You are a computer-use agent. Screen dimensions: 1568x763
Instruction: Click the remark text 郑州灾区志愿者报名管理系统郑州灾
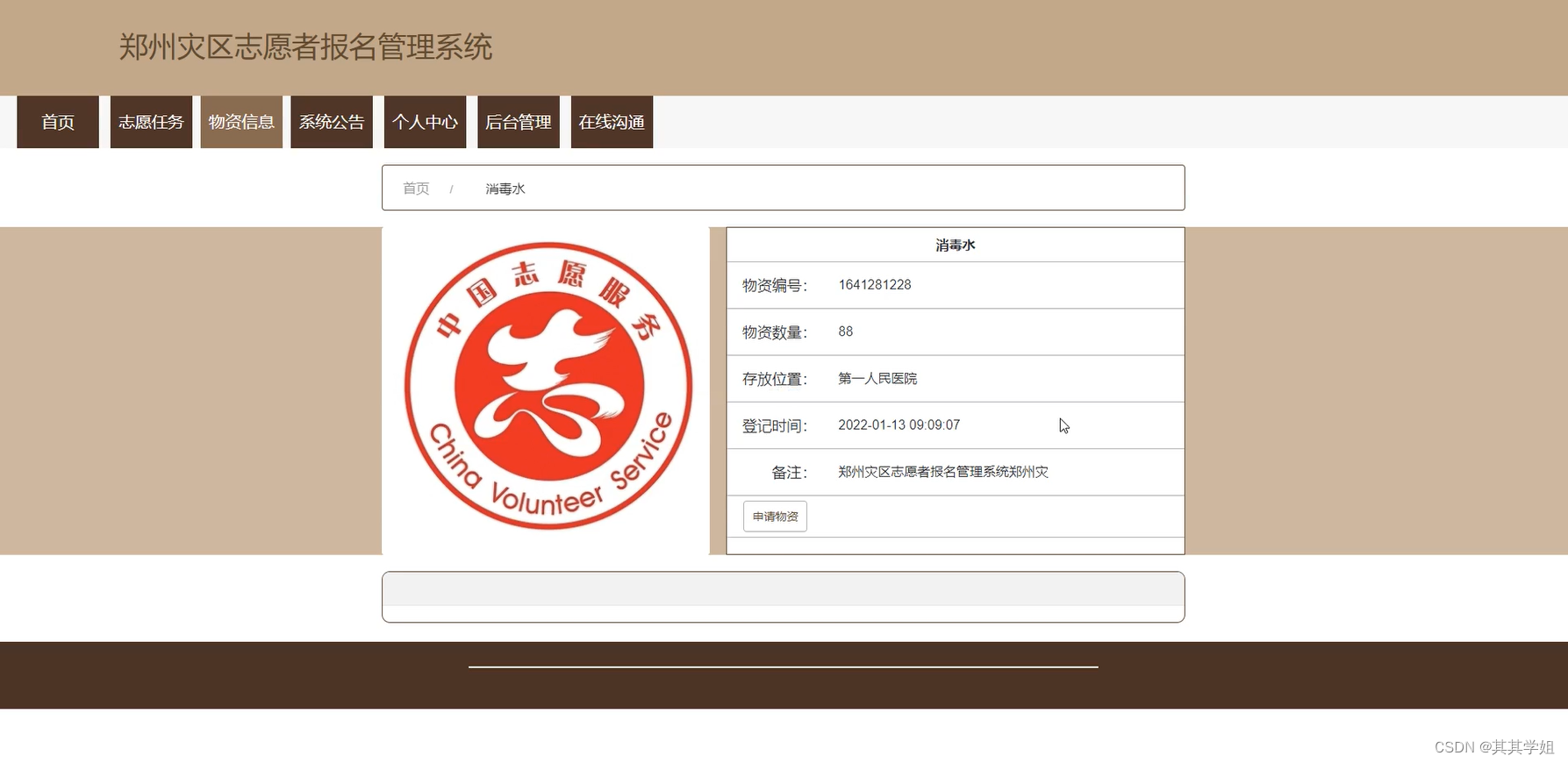(x=943, y=472)
